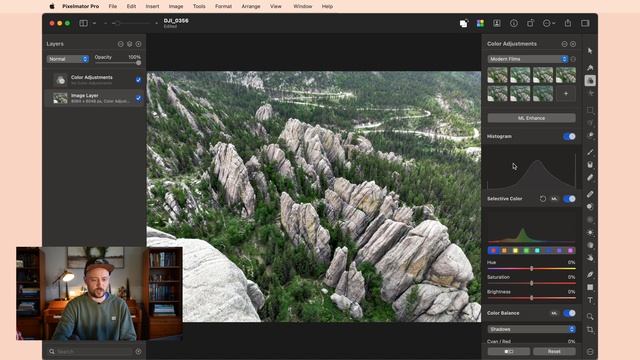Select the Repair bandage tool
This screenshot has width=640, height=360.
(590, 194)
